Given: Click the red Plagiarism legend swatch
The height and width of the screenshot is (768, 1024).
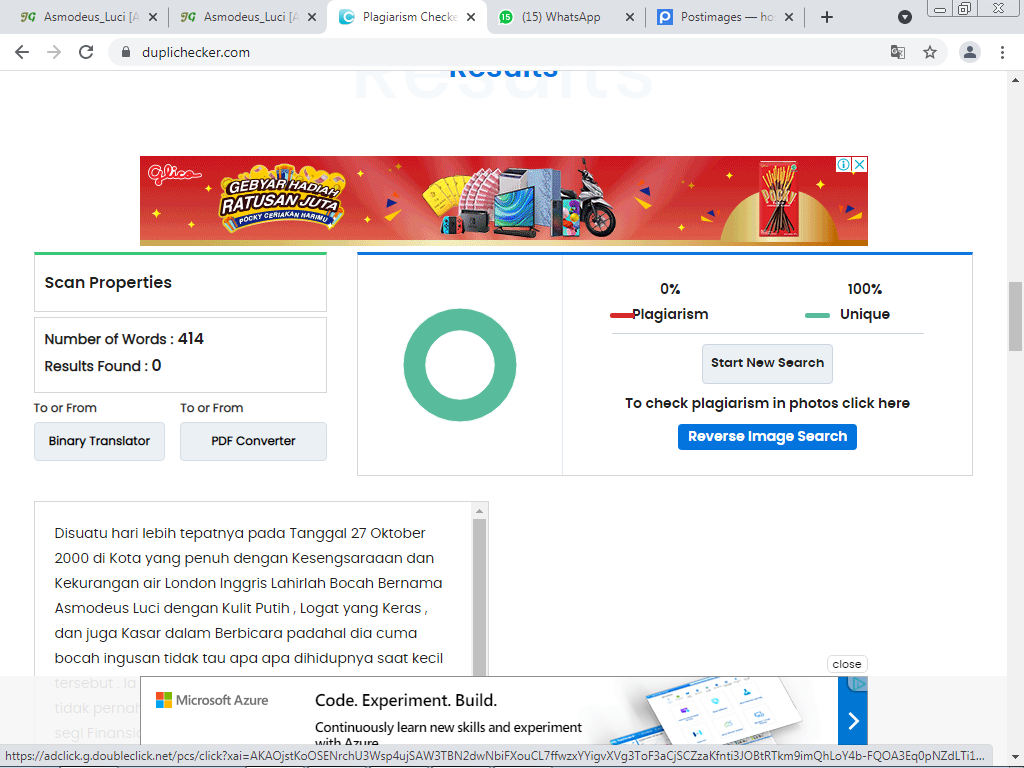Looking at the screenshot, I should (x=621, y=315).
